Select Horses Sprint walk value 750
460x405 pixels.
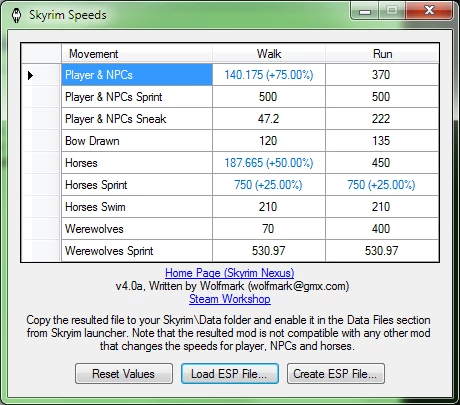coord(269,185)
